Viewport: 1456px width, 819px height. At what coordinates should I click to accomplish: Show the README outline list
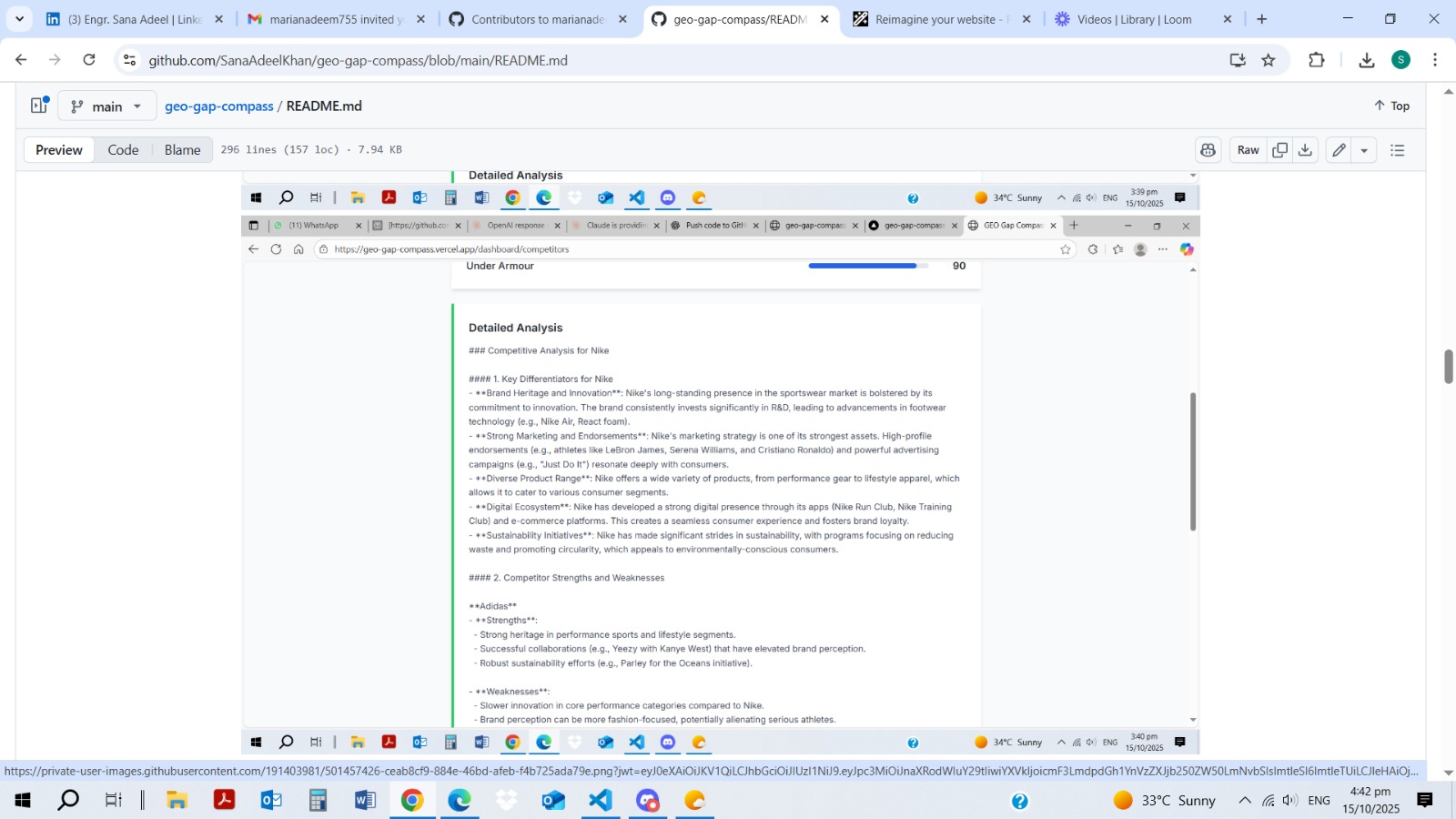coord(1398,150)
